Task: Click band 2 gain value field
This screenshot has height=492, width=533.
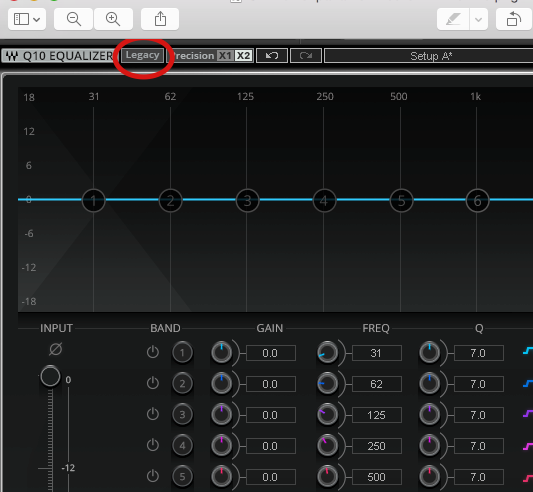Action: [271, 384]
